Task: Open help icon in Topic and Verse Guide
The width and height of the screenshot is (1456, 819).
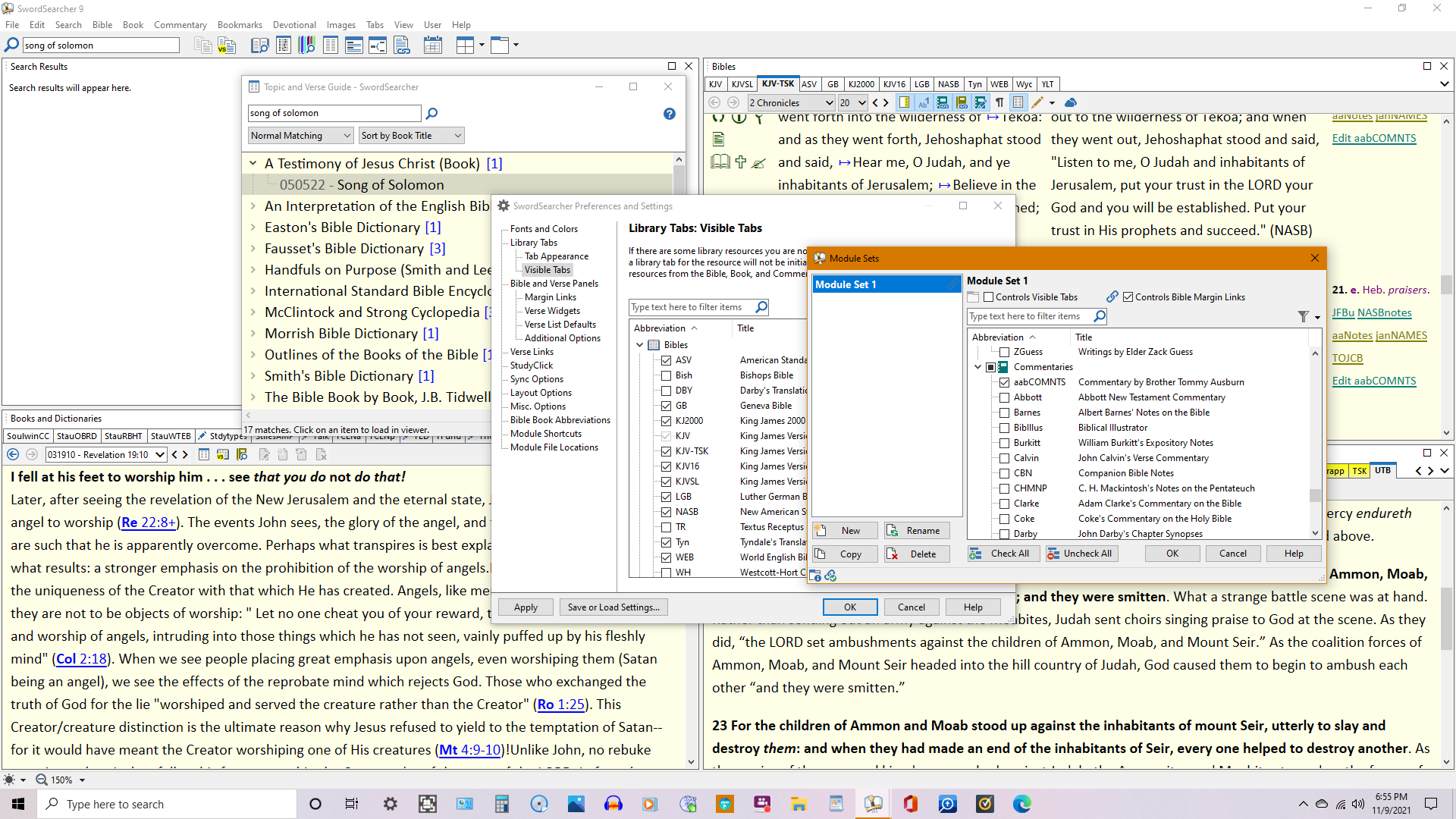Action: coord(669,114)
